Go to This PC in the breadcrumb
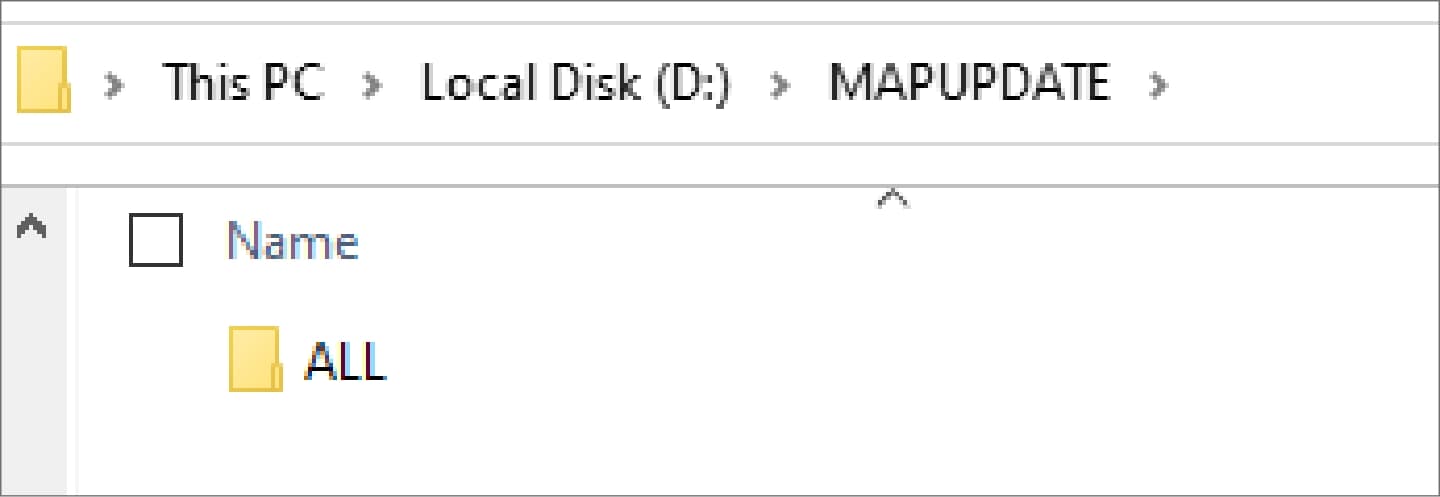 [x=244, y=82]
